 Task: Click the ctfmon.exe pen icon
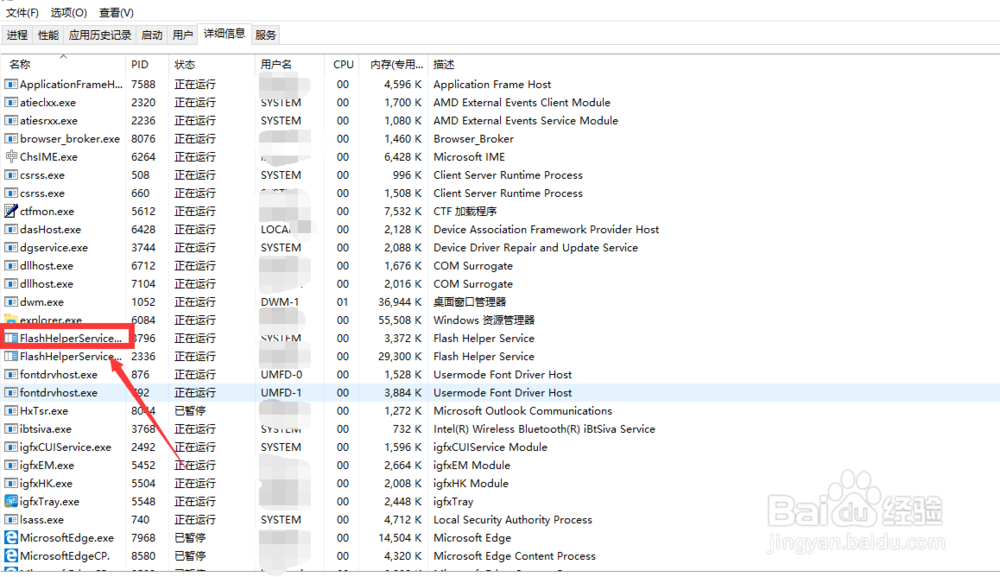coord(11,211)
